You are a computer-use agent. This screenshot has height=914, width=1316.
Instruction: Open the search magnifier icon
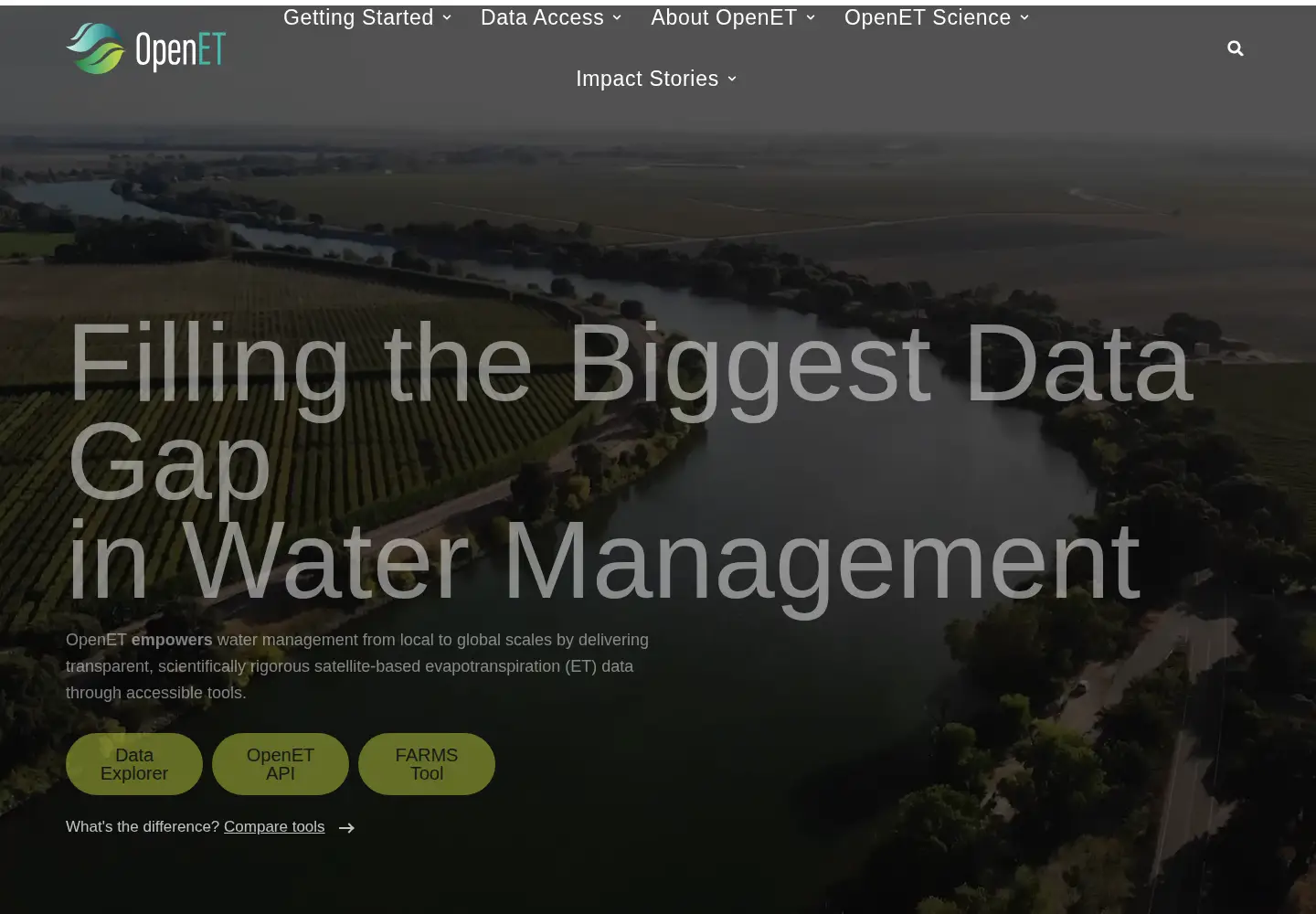click(1236, 48)
